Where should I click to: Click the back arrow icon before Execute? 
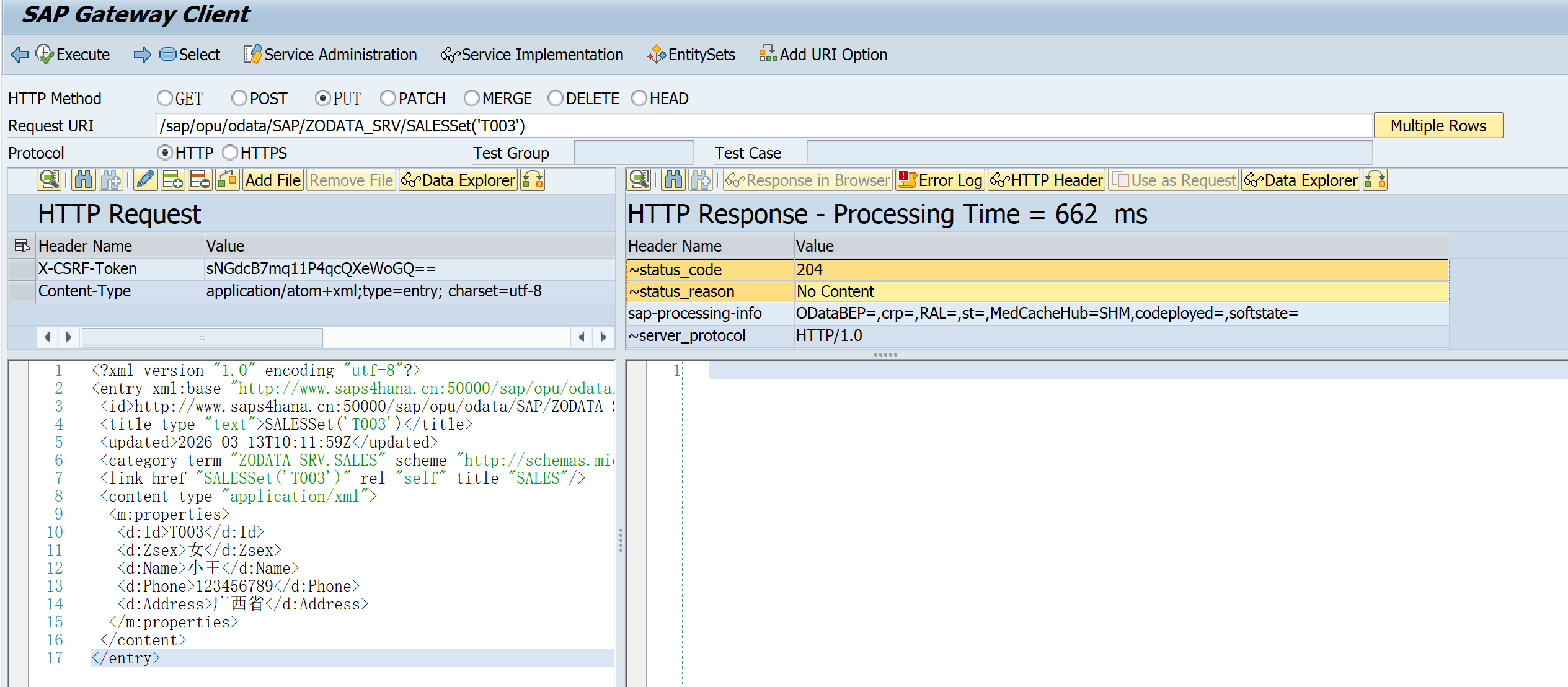20,55
